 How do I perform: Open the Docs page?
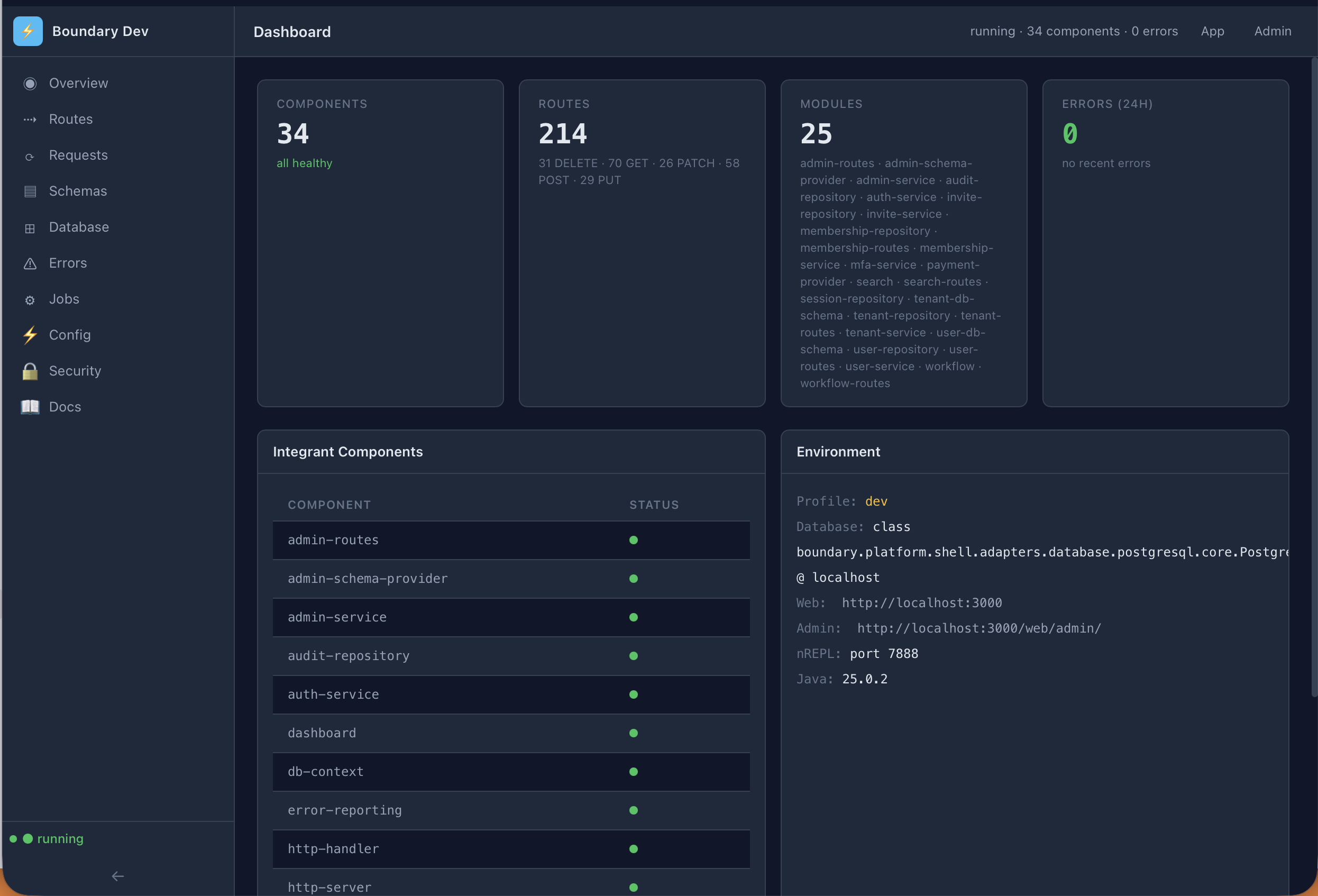(x=118, y=407)
